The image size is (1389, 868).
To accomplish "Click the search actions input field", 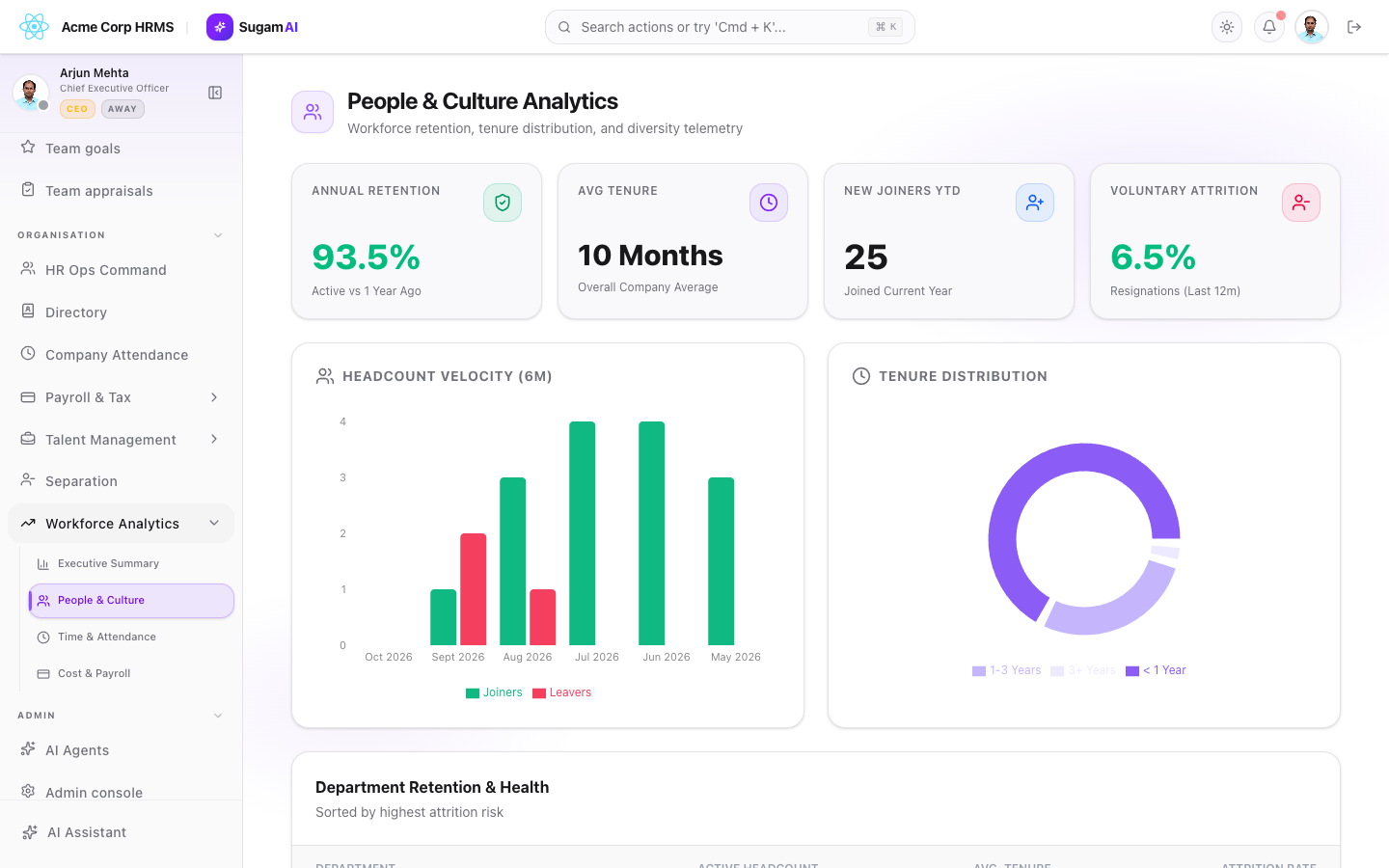I will (x=730, y=27).
